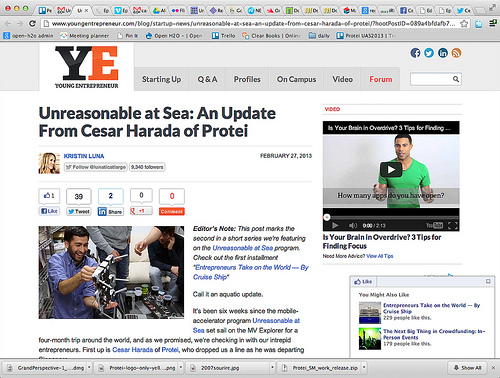Open dropdown for 2007sourire.jpg download
Screen dimensions: 500x378
[x=272, y=368]
